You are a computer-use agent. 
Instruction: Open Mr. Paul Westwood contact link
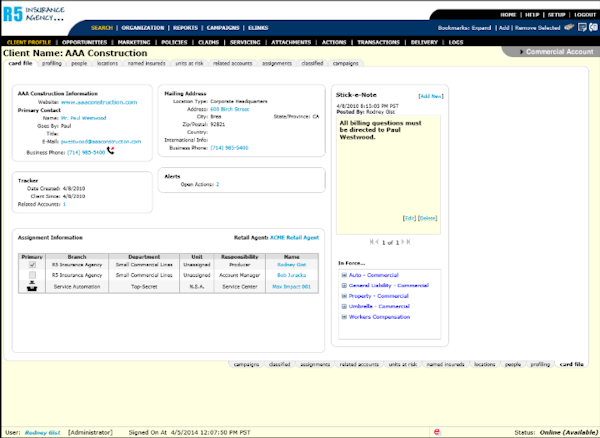[x=83, y=118]
